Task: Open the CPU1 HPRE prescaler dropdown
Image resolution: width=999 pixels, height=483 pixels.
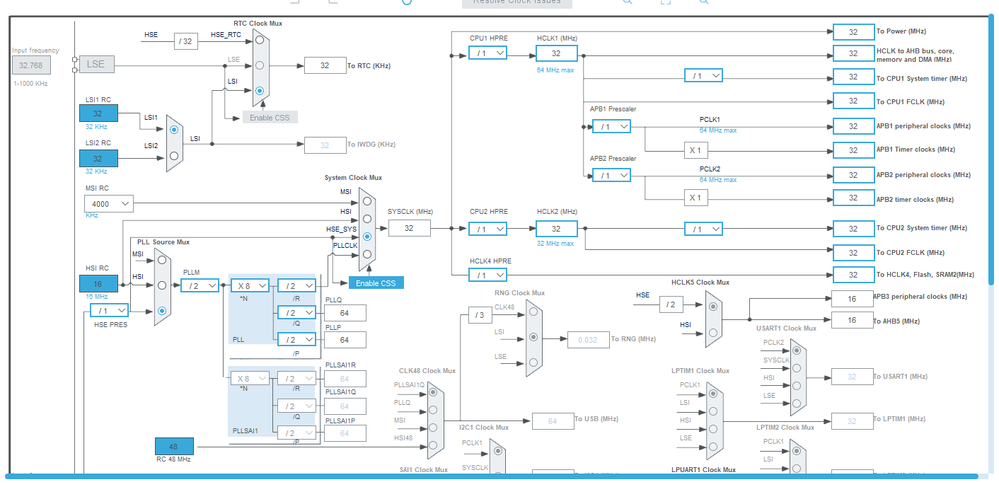Action: [x=488, y=53]
